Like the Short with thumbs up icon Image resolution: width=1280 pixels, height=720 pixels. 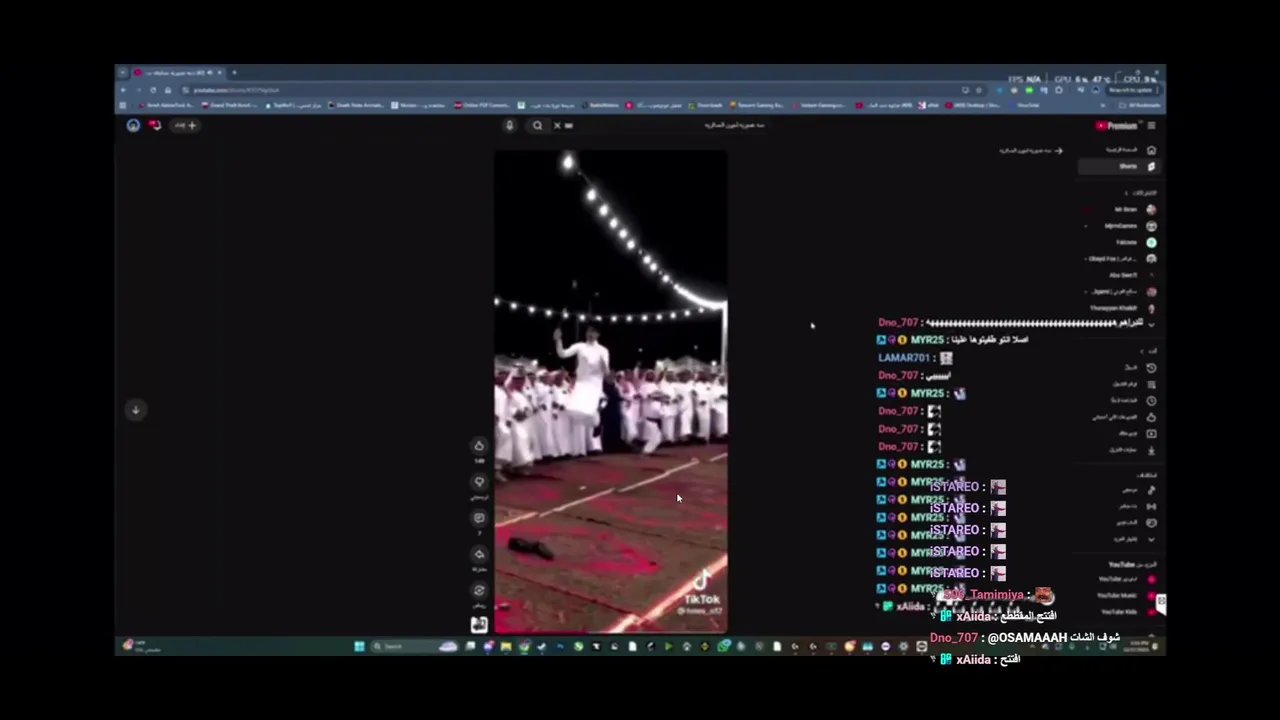(x=479, y=446)
